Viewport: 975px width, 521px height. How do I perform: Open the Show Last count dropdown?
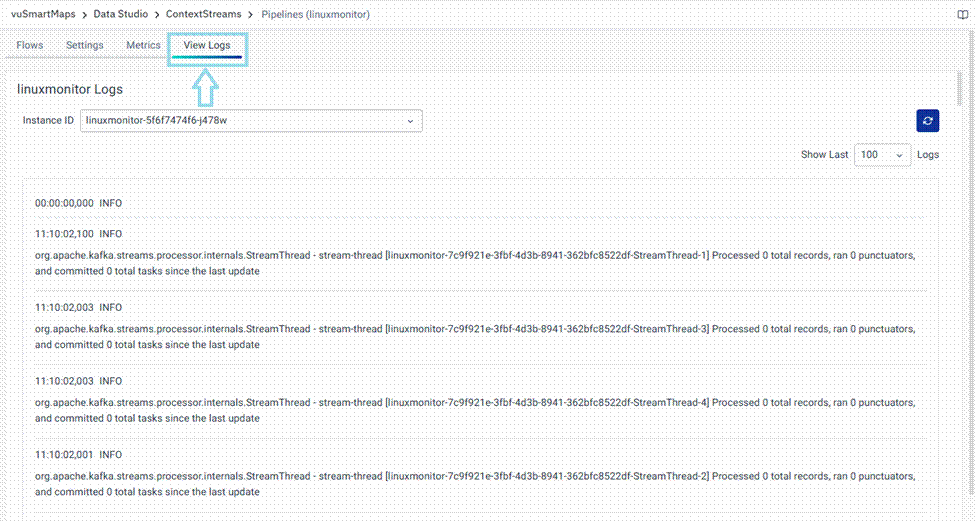pos(882,155)
